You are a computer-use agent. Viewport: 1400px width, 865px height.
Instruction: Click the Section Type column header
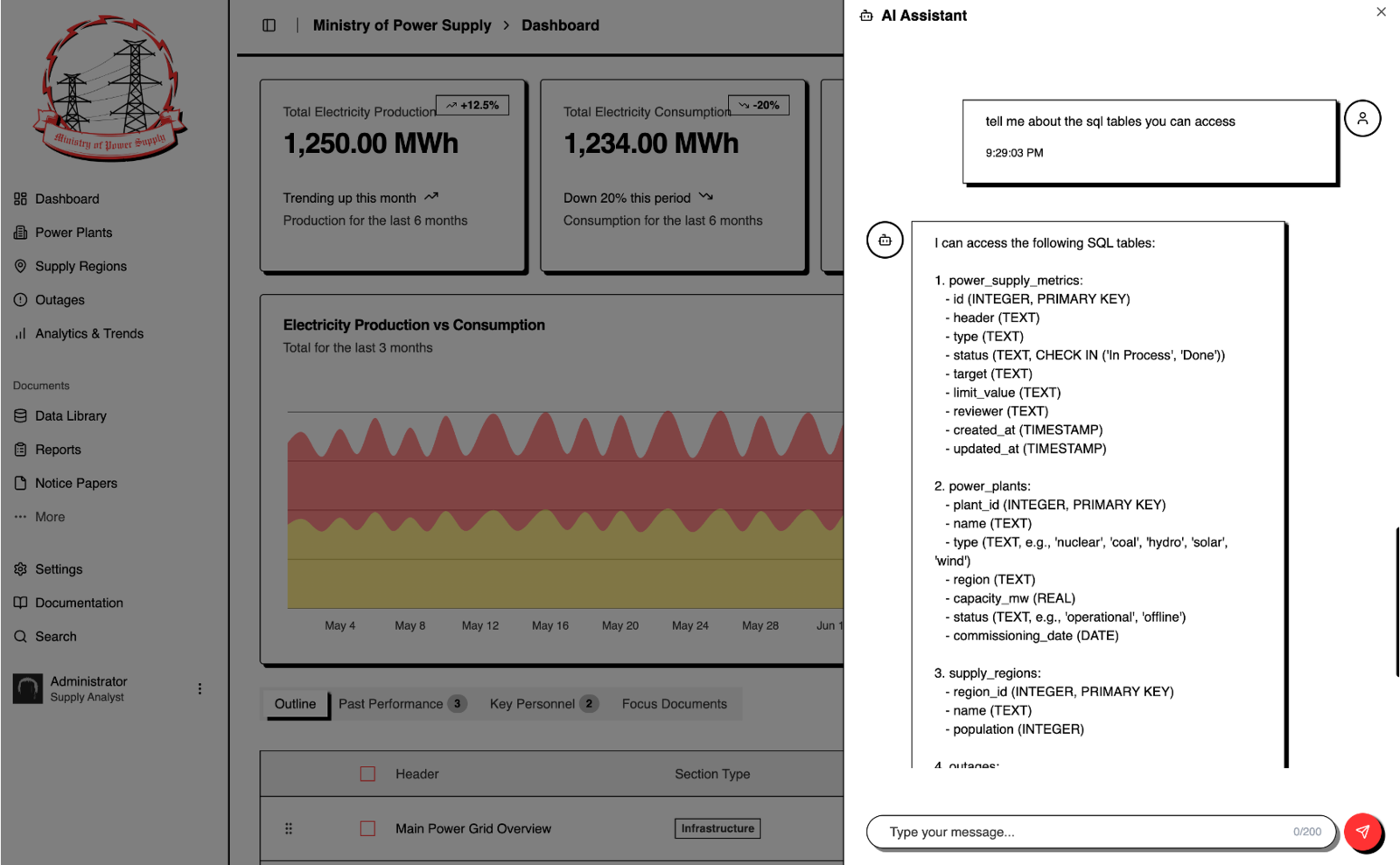(712, 774)
